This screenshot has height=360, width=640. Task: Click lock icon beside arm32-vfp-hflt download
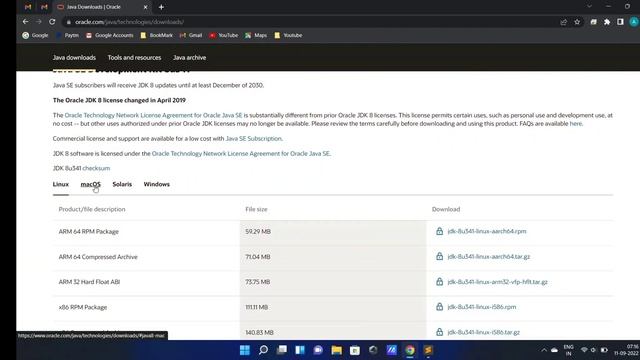[x=439, y=282]
